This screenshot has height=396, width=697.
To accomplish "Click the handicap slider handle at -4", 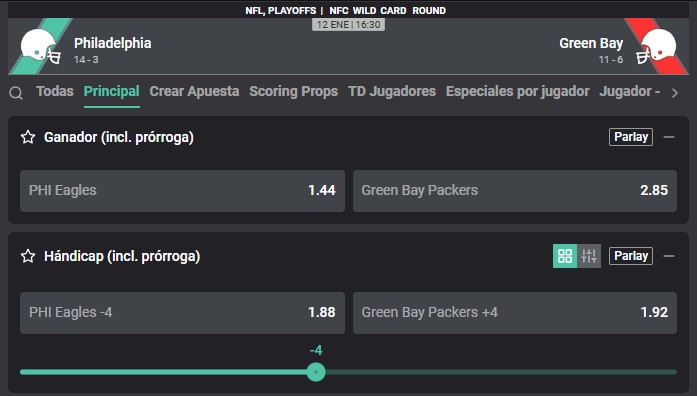I will click(x=316, y=372).
